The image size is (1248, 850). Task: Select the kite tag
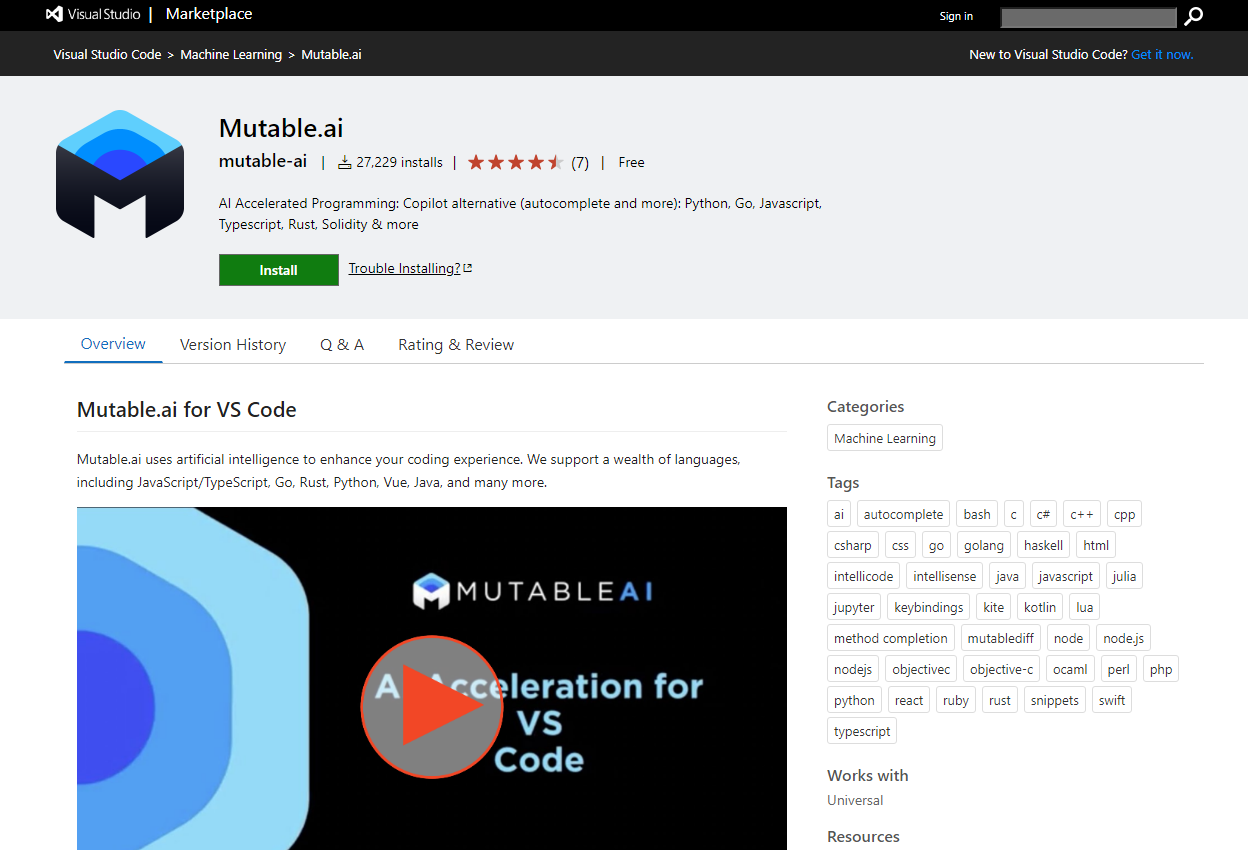(x=993, y=607)
